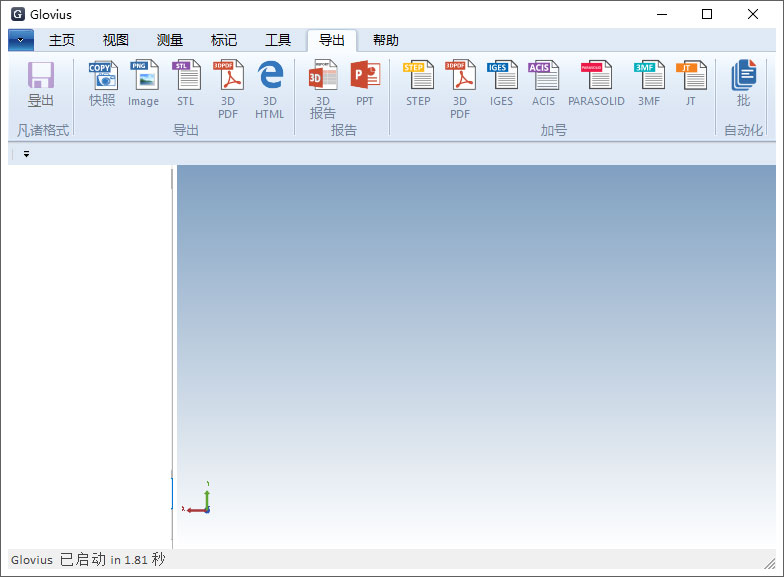This screenshot has width=784, height=577.
Task: Open the 批 batch automation tool
Action: [x=744, y=84]
